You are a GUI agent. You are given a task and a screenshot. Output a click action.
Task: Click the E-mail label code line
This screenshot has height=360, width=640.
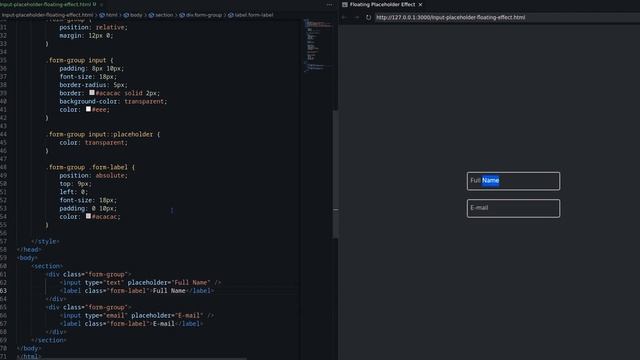[x=131, y=324]
